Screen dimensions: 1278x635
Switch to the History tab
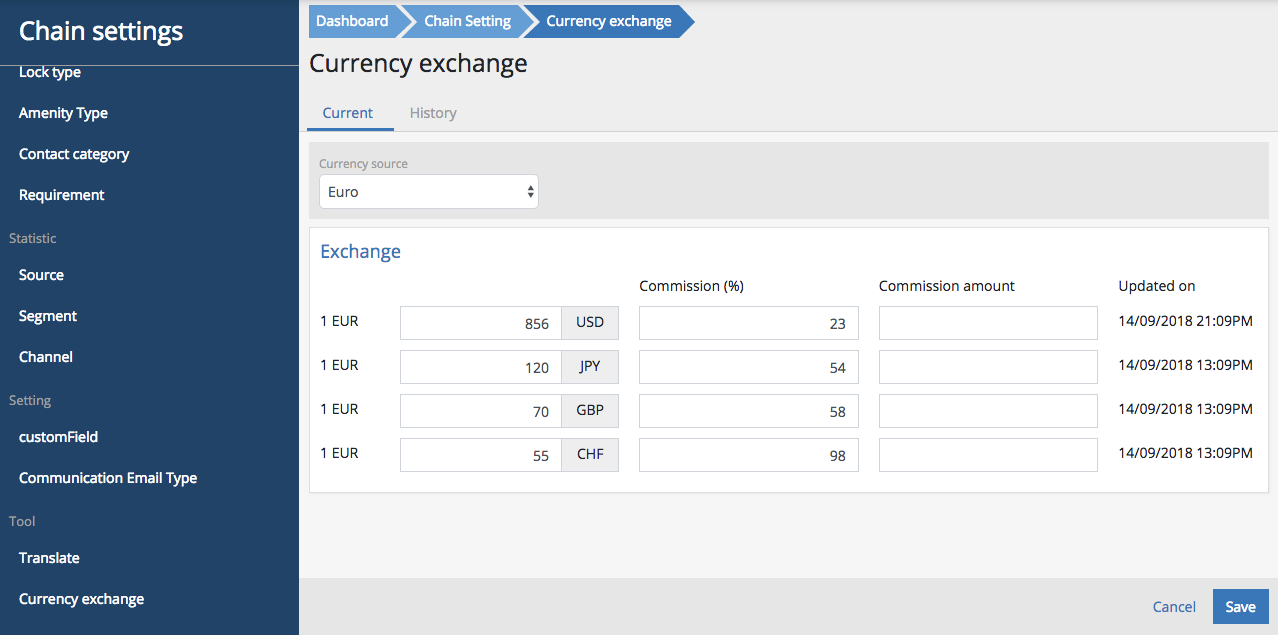(x=433, y=113)
